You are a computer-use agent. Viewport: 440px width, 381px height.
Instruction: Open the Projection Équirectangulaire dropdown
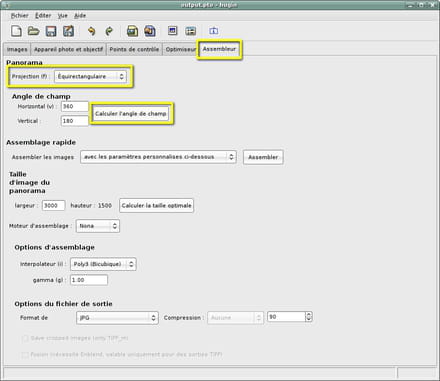(90, 76)
